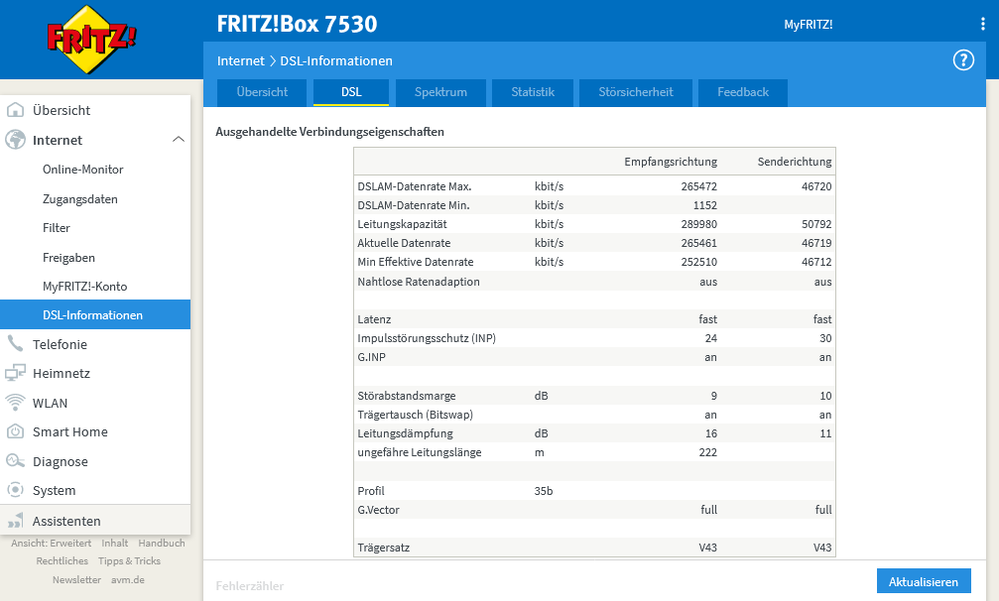This screenshot has width=999, height=601.
Task: Click the System icon in sidebar
Action: tap(15, 491)
